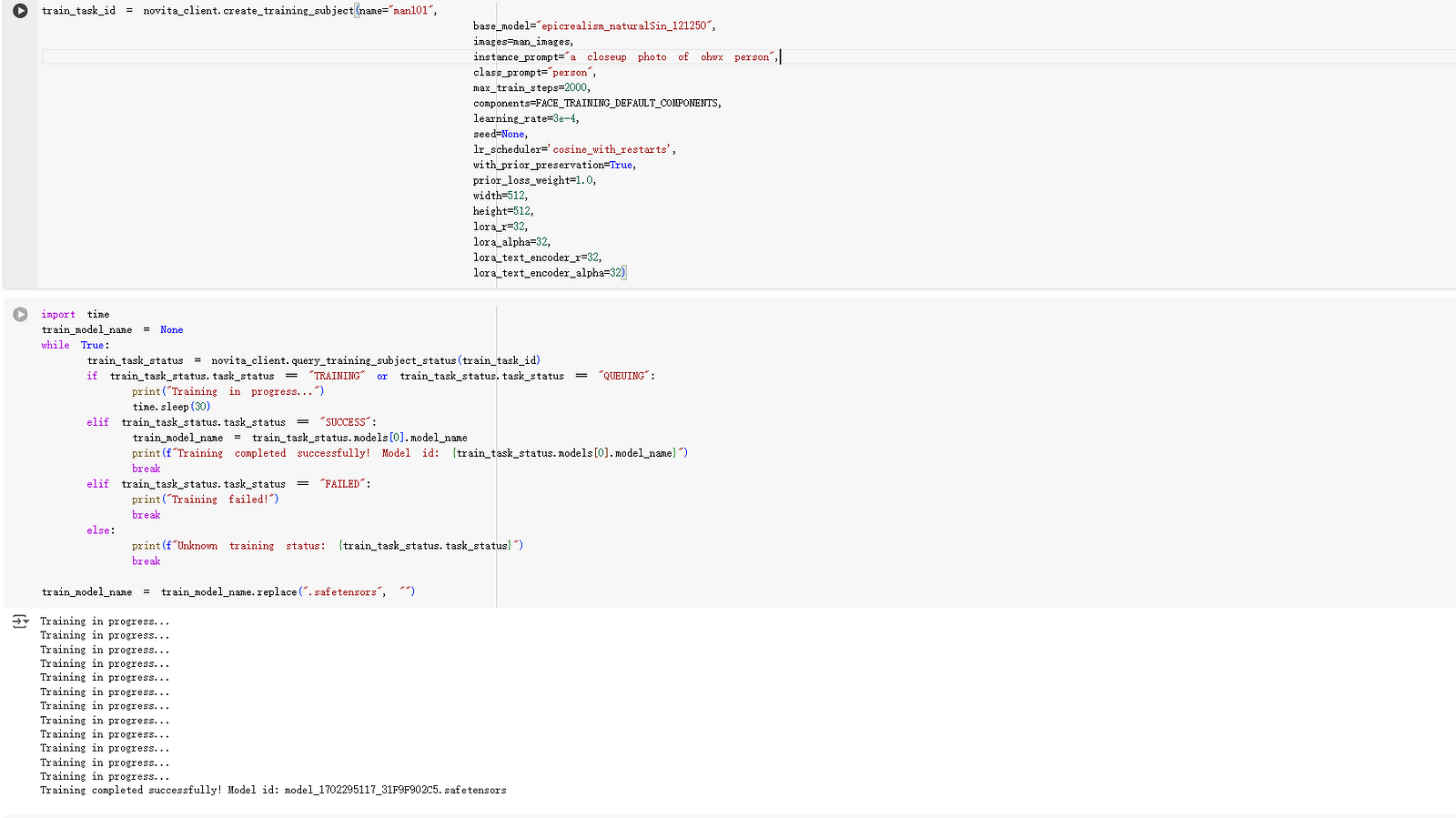Click the max_train_steps=2000 line
The image size is (1456, 818).
click(x=531, y=88)
